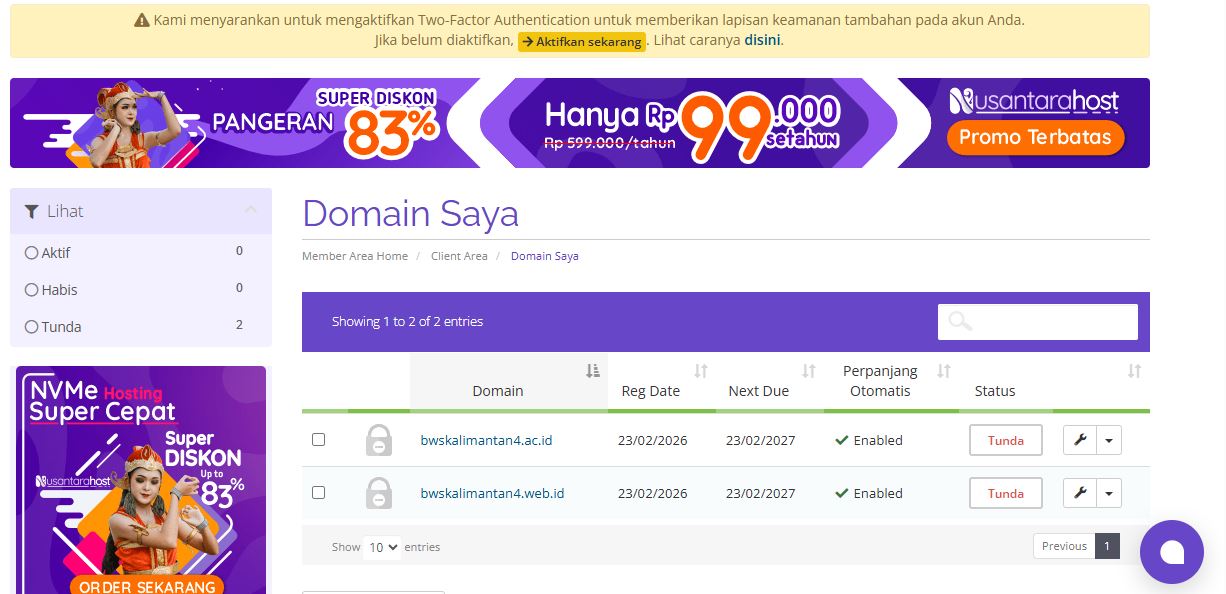Click Tunda status for bwskalimantan4.ac.id
This screenshot has height=594, width=1226.
(x=1006, y=440)
